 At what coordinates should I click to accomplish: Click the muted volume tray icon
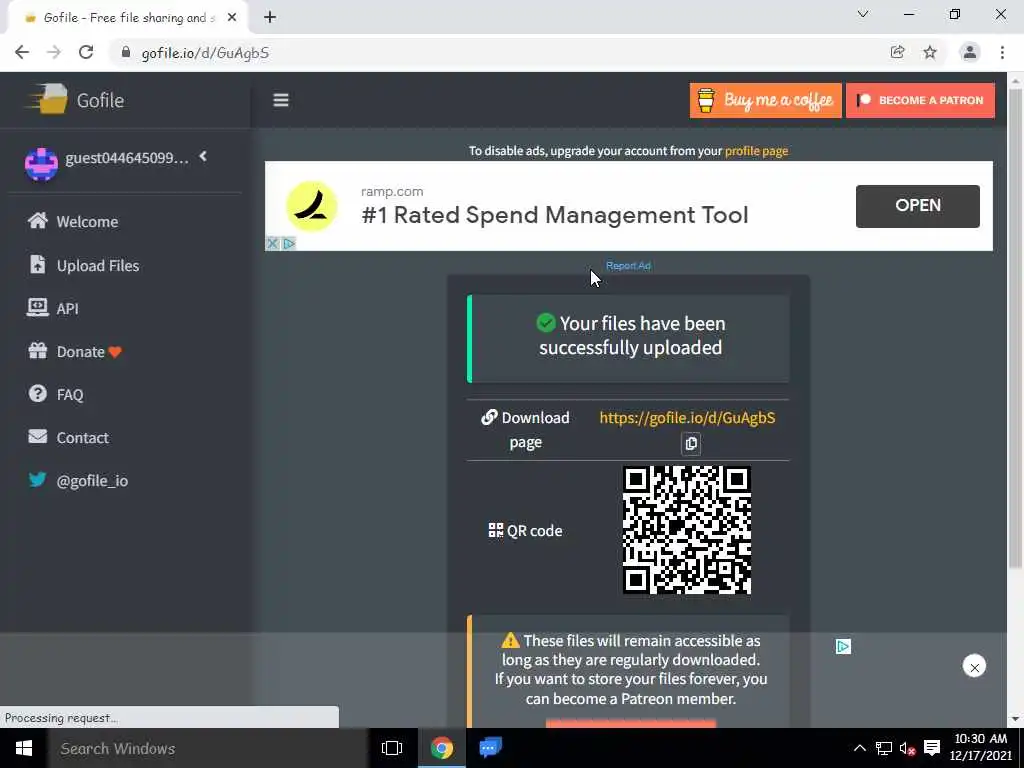click(907, 748)
